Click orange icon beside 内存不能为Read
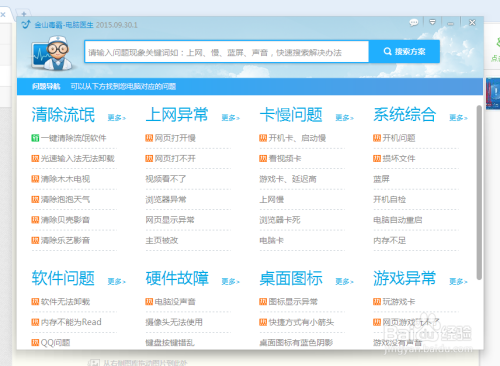 tap(35, 322)
